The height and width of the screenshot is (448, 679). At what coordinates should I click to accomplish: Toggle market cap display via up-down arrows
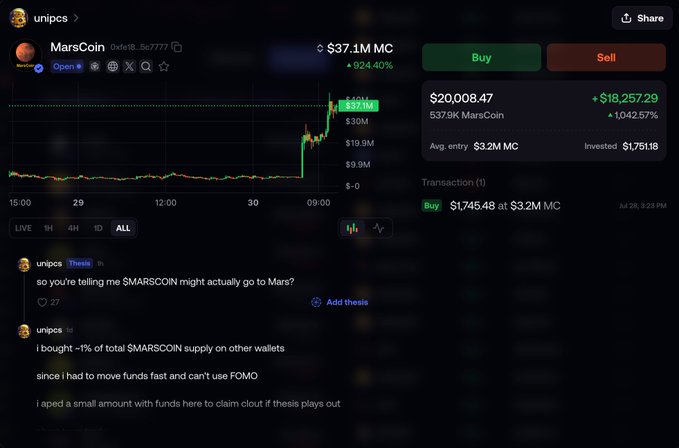point(320,48)
